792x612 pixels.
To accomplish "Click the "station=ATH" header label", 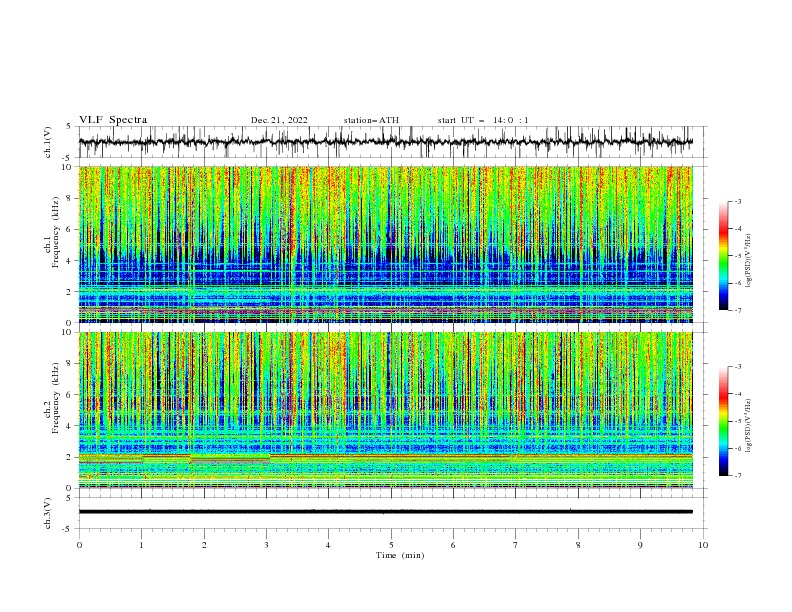I will [x=371, y=120].
